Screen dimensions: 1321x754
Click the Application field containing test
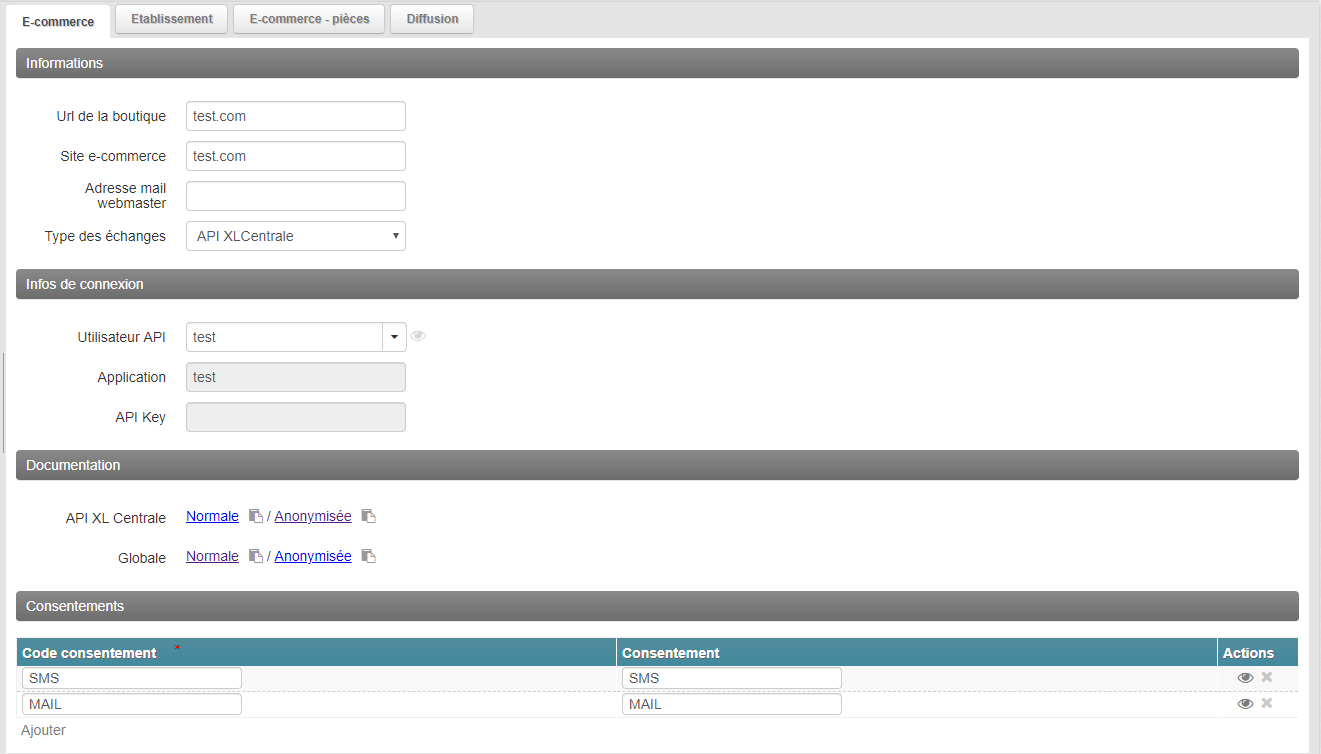pos(296,377)
